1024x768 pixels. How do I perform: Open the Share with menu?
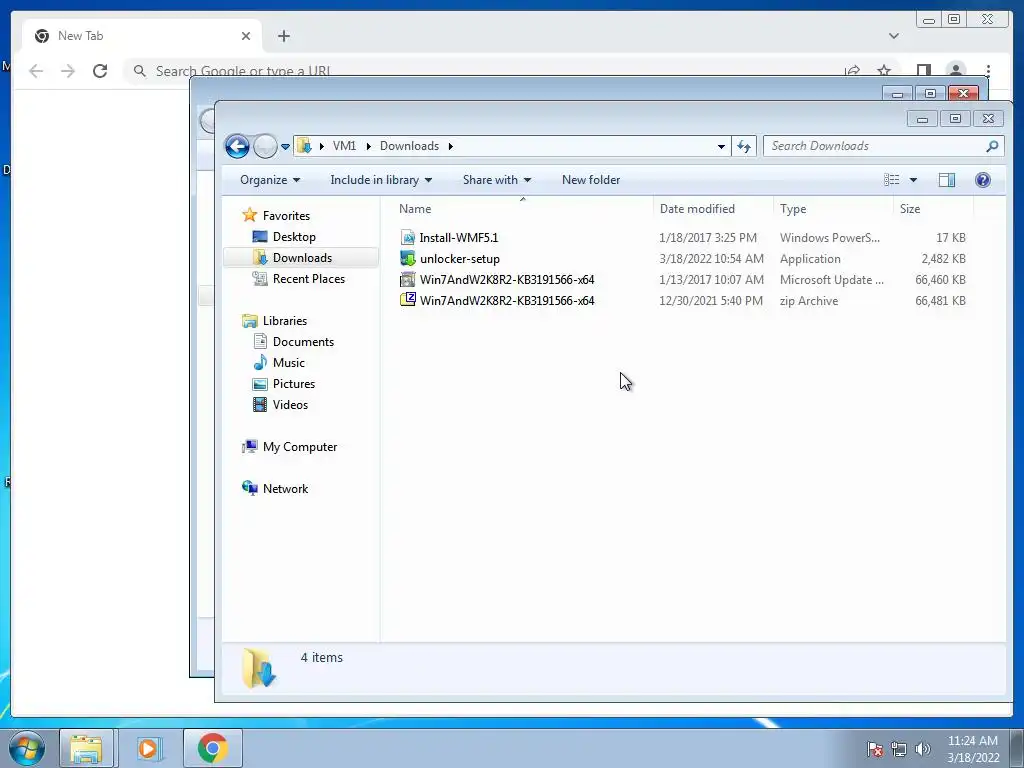tap(497, 180)
